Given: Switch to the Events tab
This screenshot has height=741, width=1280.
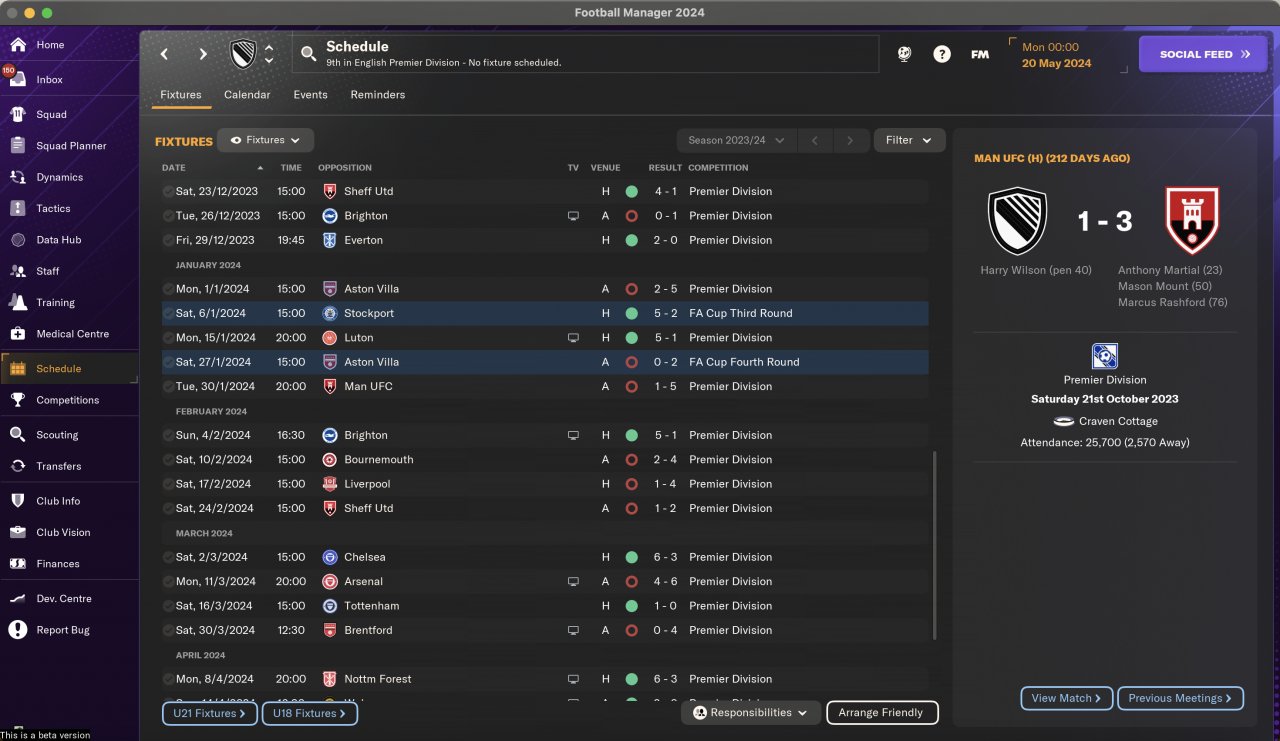Looking at the screenshot, I should point(311,95).
